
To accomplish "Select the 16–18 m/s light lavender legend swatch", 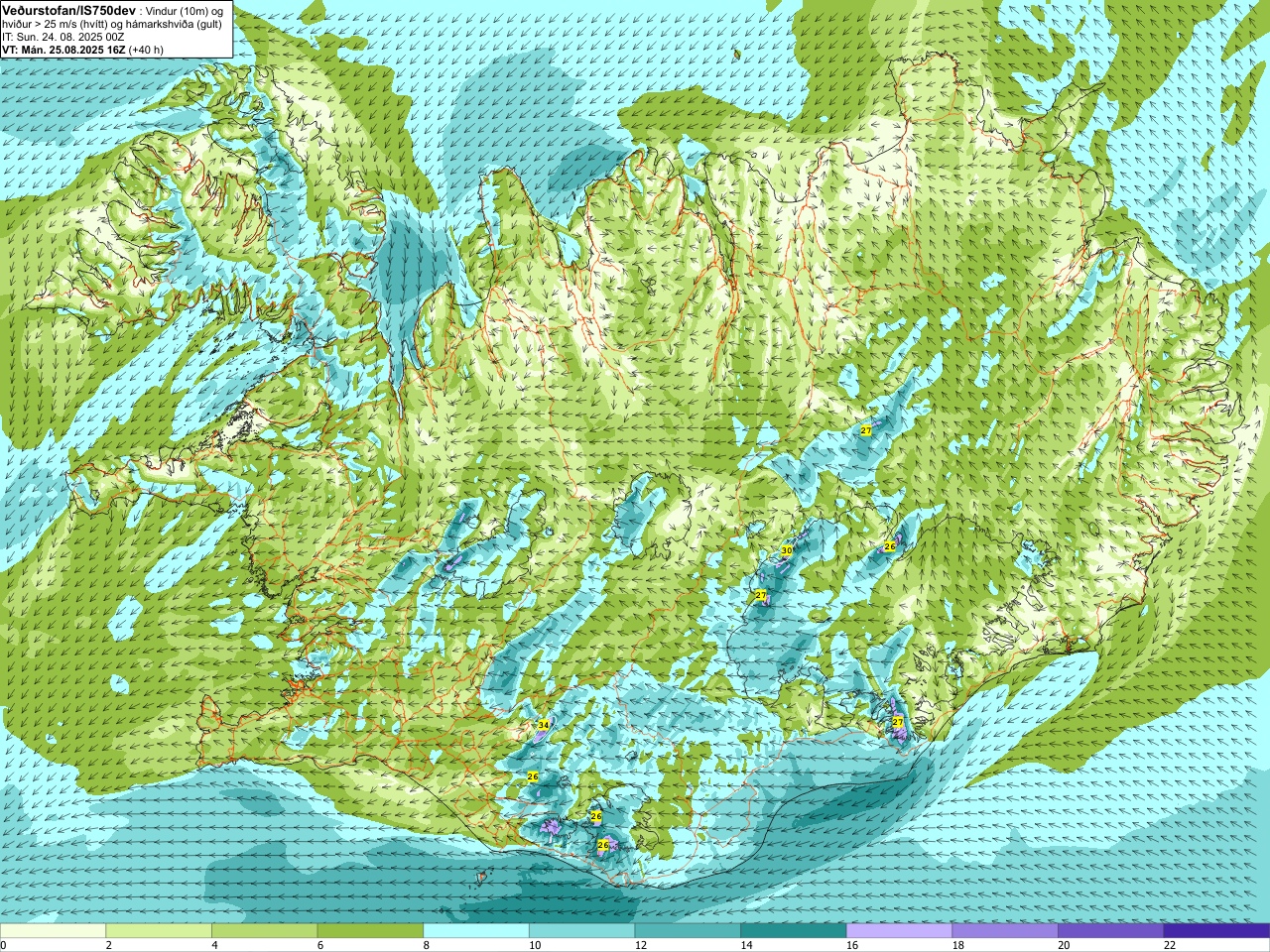I will click(899, 931).
